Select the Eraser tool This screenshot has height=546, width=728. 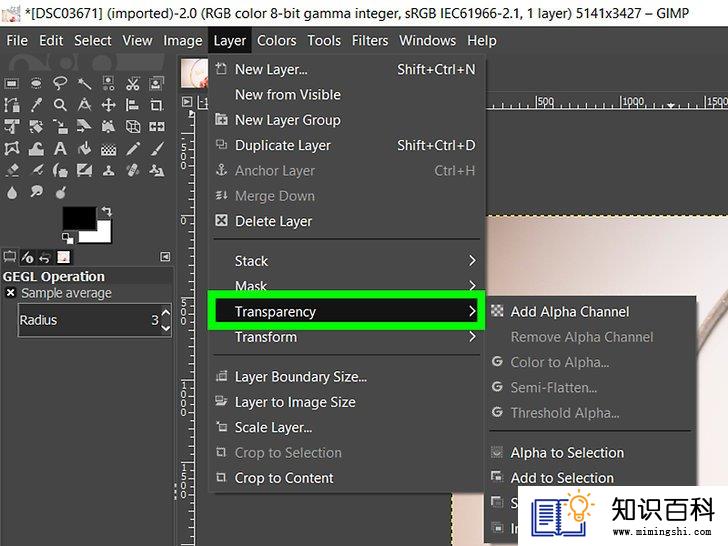click(x=12, y=170)
